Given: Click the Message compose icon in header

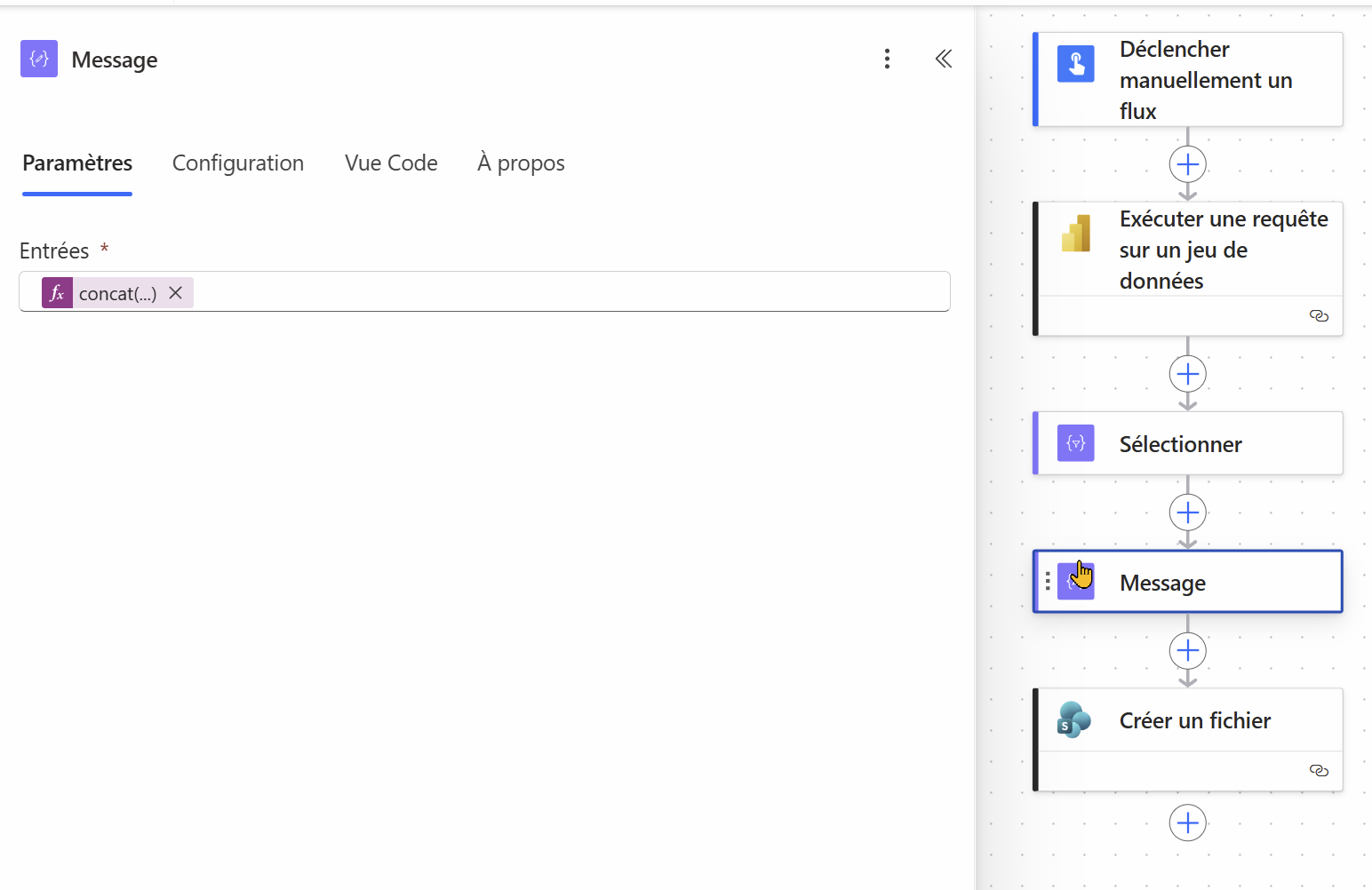Looking at the screenshot, I should [39, 59].
